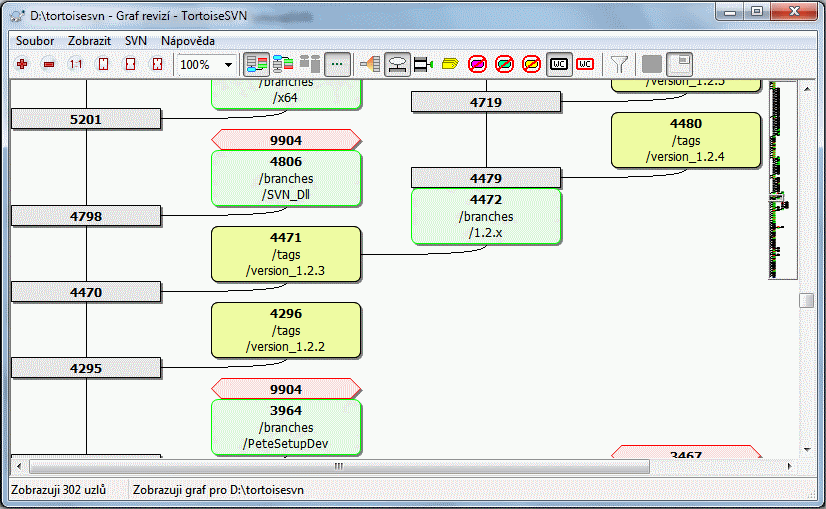This screenshot has height=509, width=826.
Task: Click the vertical scrollbar down arrow
Action: (x=807, y=450)
